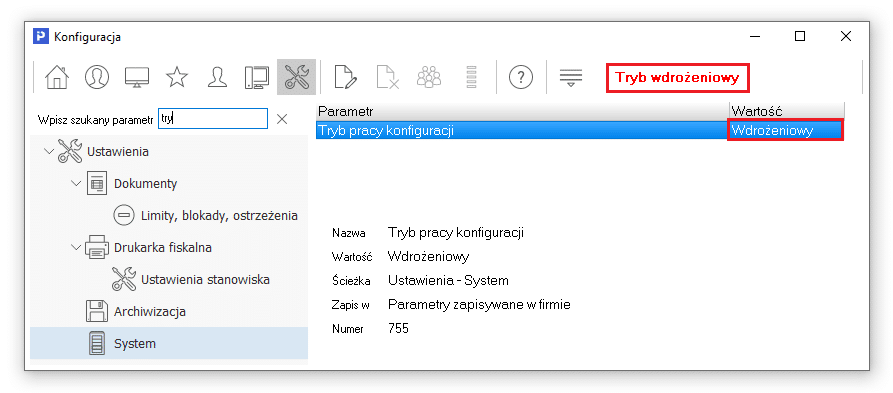Click the Ustawienia - System path text
Screen dimensions: 893x393
[448, 280]
